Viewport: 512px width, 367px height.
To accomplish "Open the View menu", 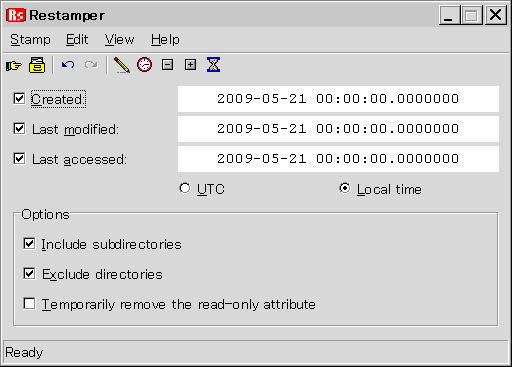I will click(x=119, y=40).
